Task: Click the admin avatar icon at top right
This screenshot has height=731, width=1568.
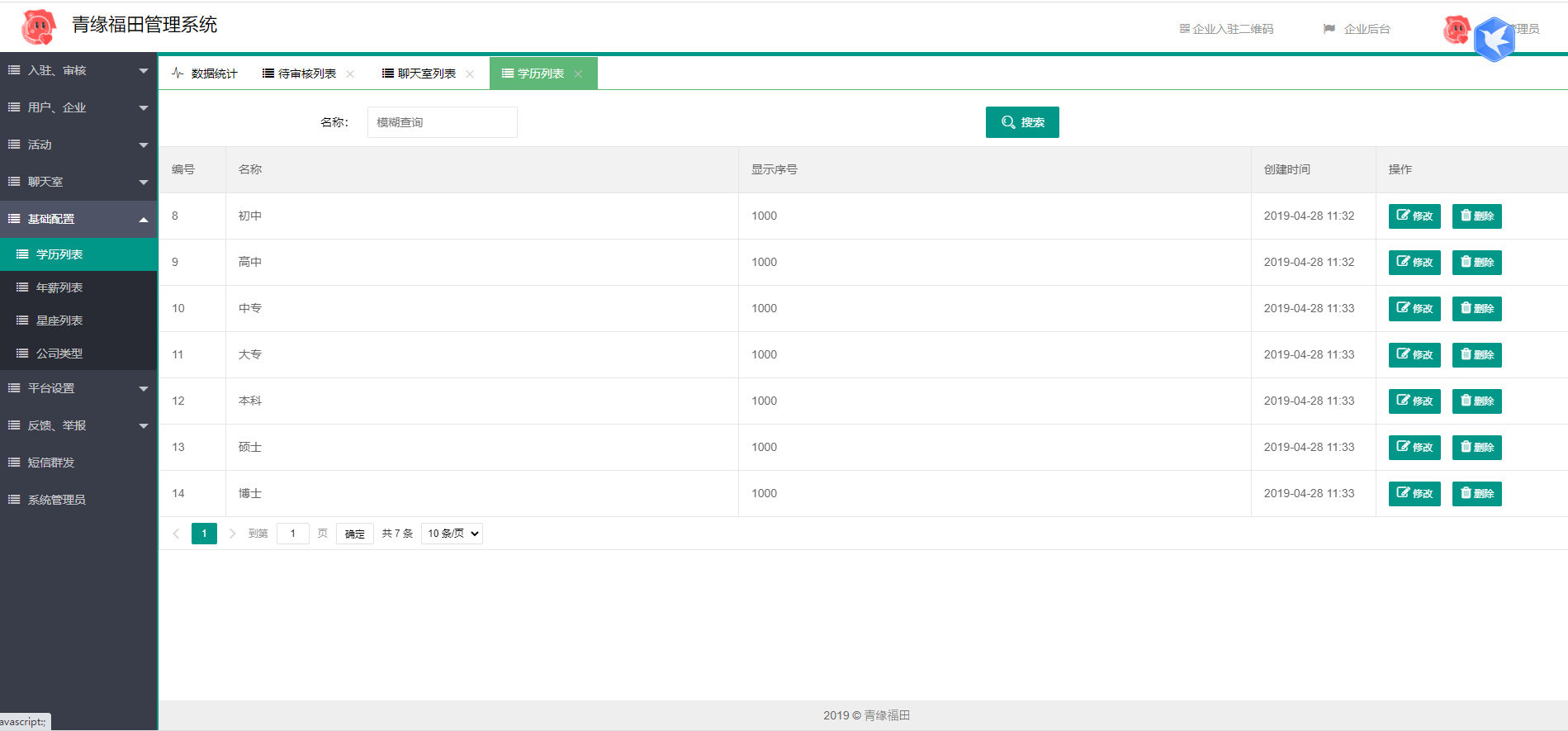Action: tap(1457, 30)
